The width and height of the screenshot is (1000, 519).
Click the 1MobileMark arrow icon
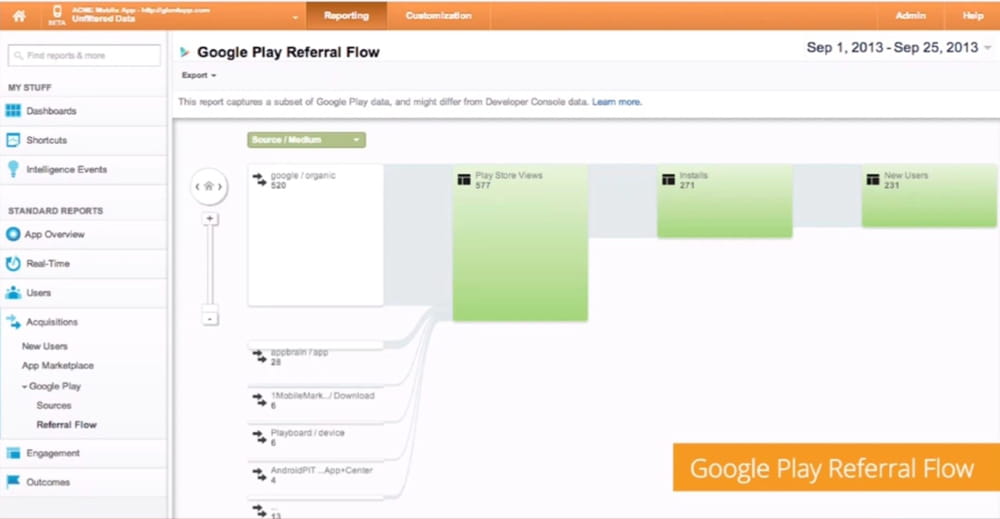(x=260, y=400)
